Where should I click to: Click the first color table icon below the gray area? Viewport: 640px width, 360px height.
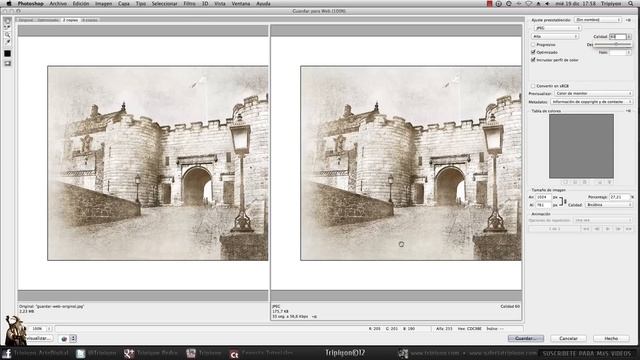click(x=566, y=182)
